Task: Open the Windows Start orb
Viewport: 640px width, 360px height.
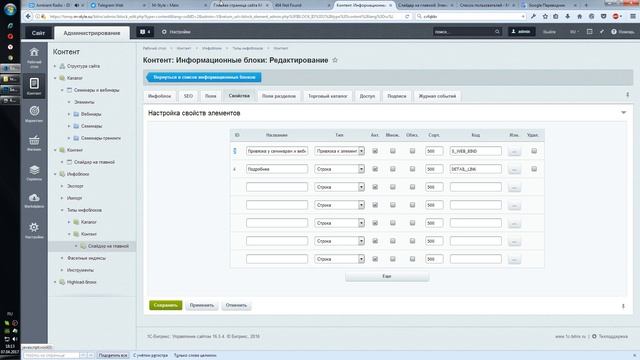Action: tap(10, 8)
